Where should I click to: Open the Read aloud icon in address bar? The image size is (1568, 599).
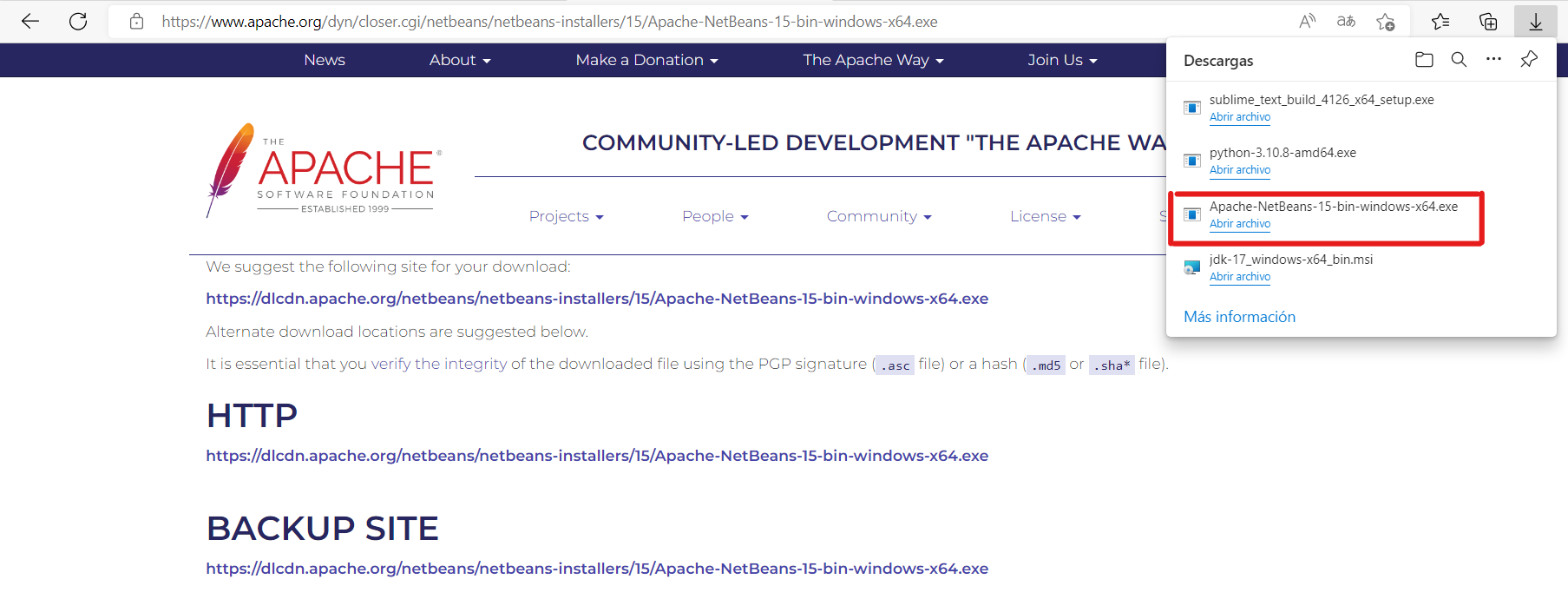1307,22
